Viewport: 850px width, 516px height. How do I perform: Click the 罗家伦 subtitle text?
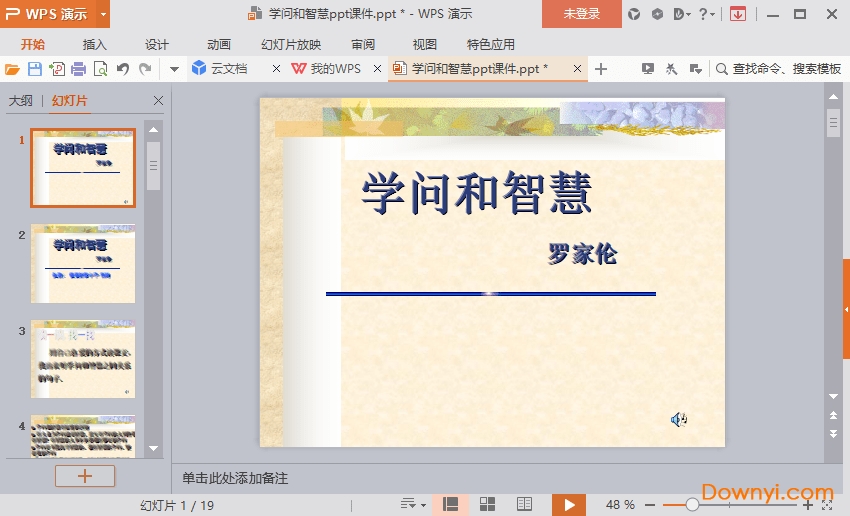coord(582,254)
